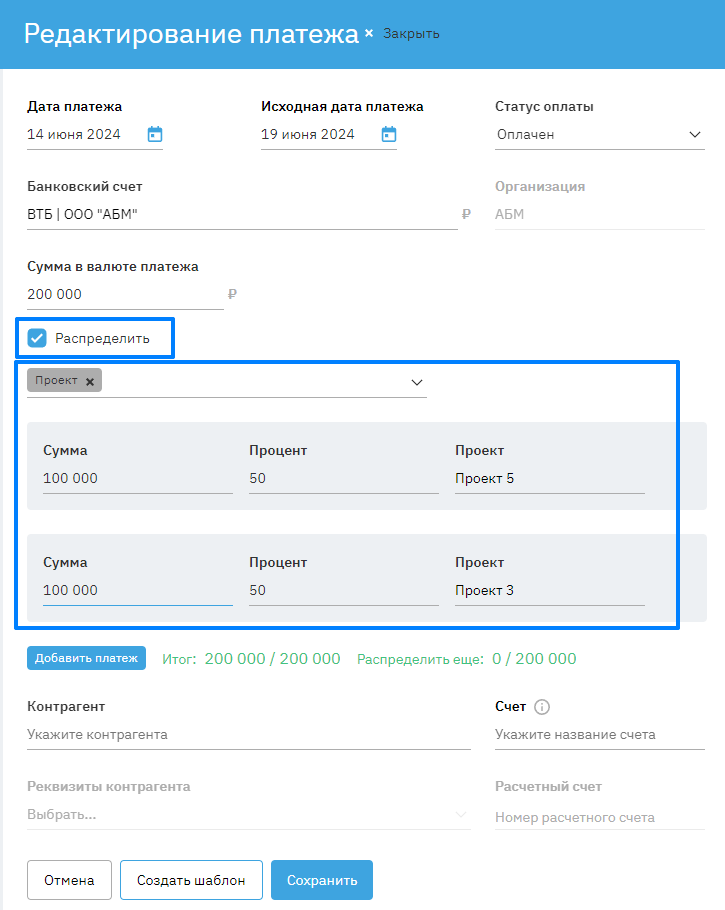Click the X icon in the header
The image size is (725, 910).
[x=369, y=33]
